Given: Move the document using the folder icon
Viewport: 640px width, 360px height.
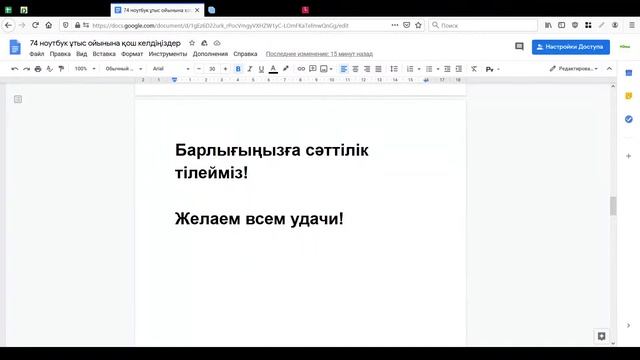Looking at the screenshot, I should 204,43.
